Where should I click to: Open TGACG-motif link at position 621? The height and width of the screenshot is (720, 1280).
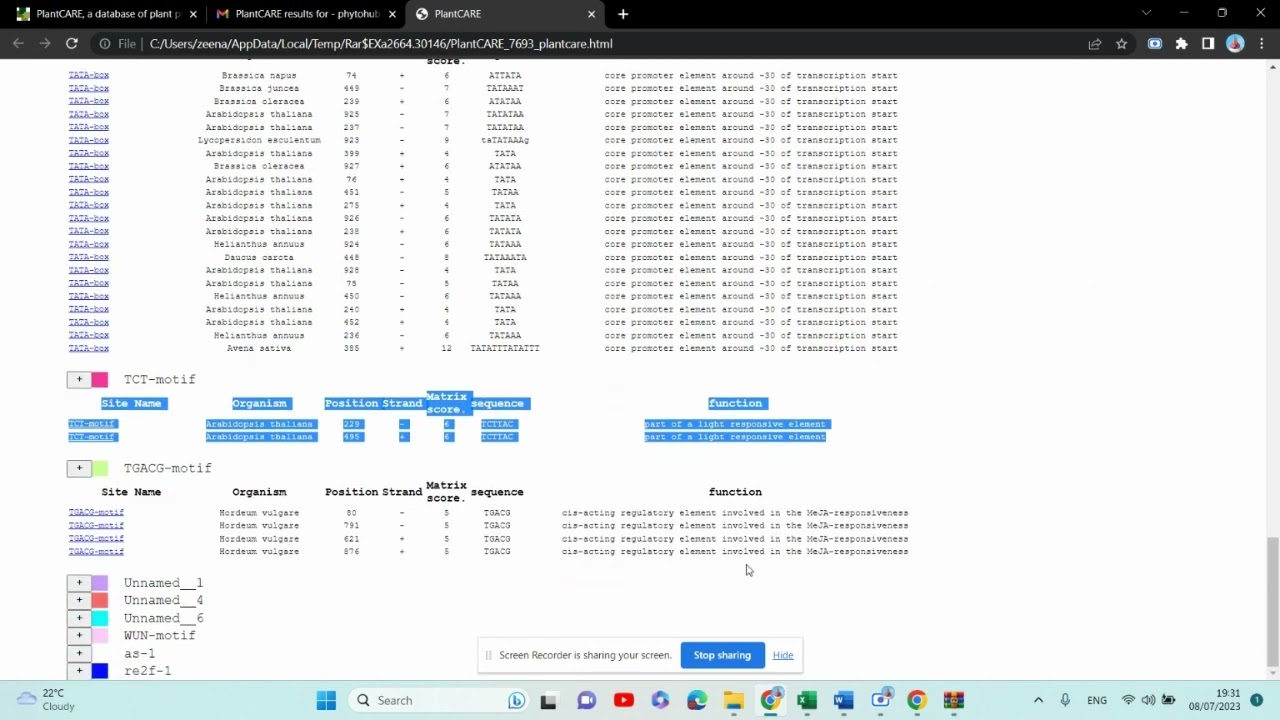pos(96,539)
